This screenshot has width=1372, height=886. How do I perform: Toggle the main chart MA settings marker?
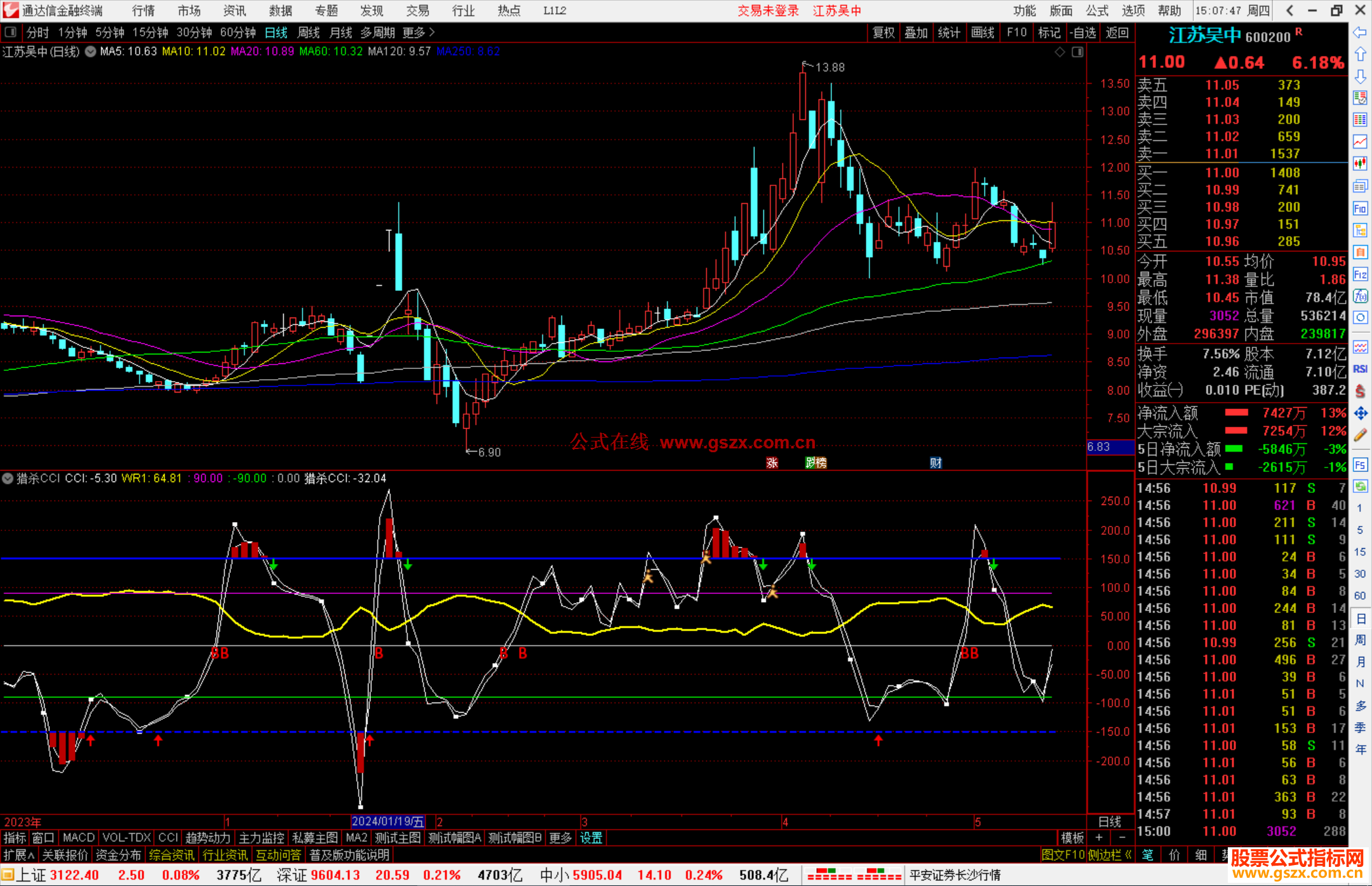91,51
